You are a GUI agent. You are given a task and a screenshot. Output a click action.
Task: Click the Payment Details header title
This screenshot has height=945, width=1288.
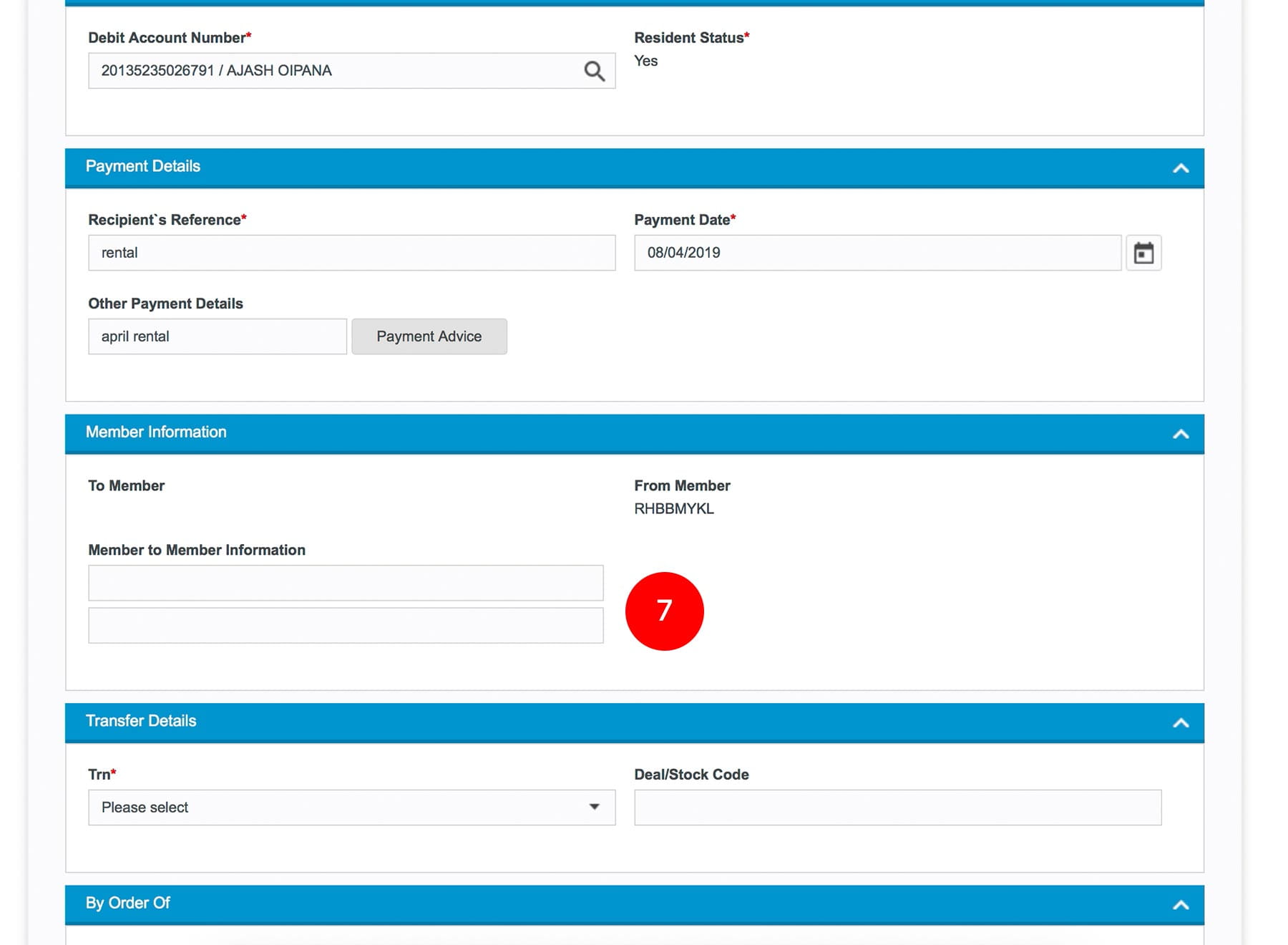(x=143, y=166)
